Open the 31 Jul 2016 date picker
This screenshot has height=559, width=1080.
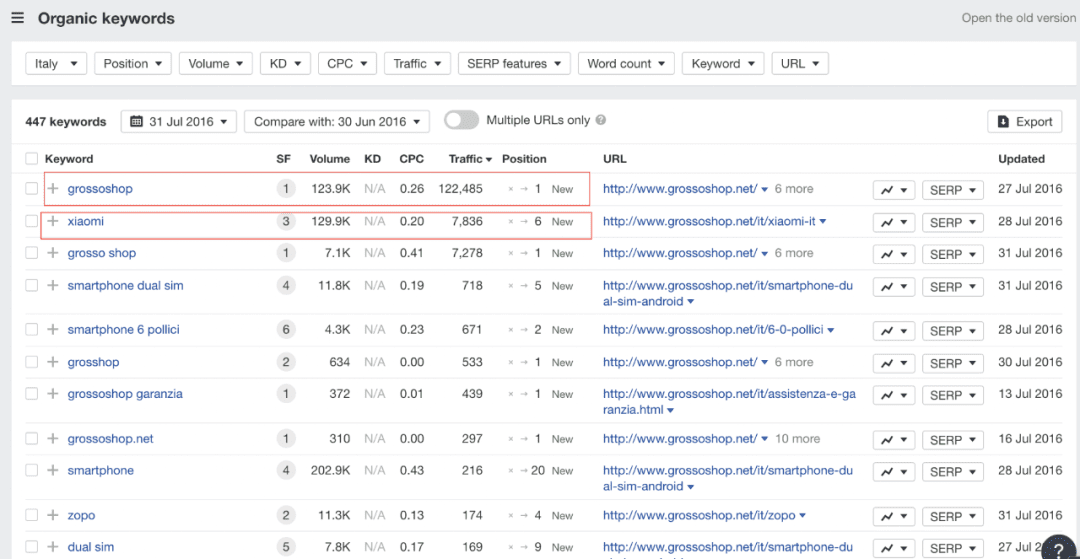(179, 121)
